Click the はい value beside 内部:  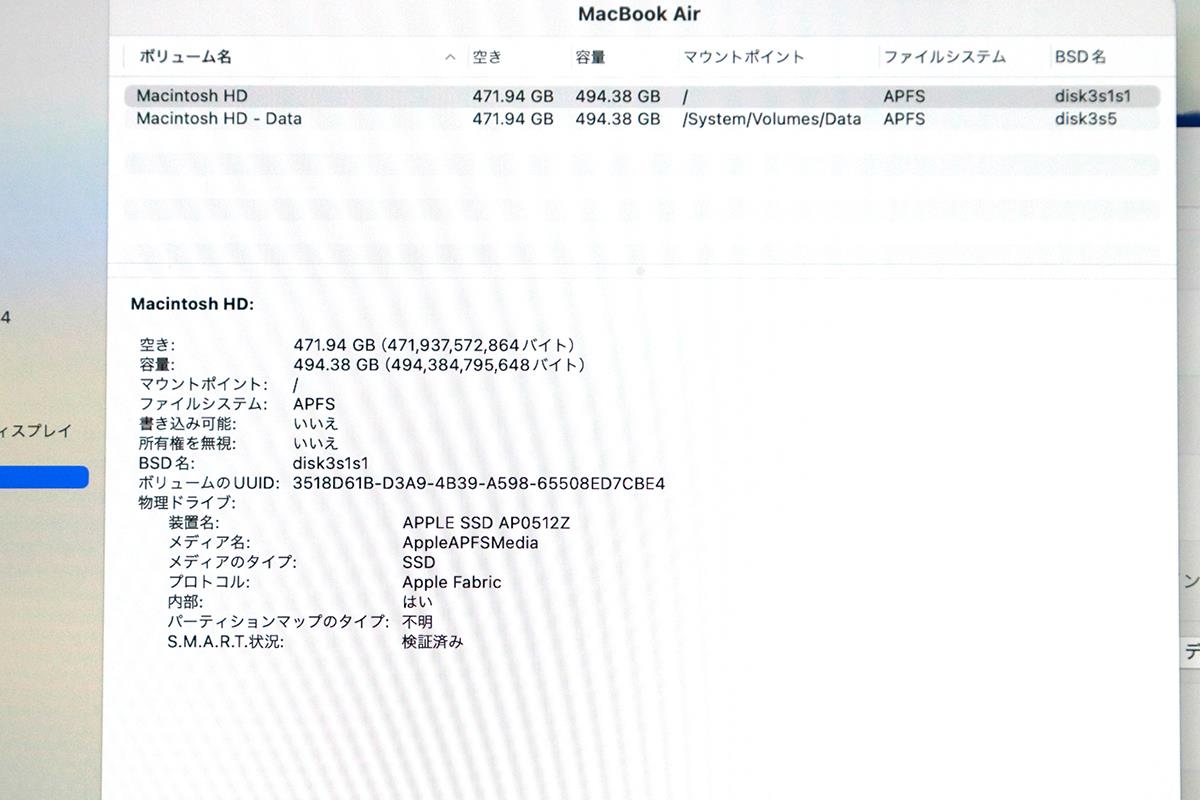[417, 602]
